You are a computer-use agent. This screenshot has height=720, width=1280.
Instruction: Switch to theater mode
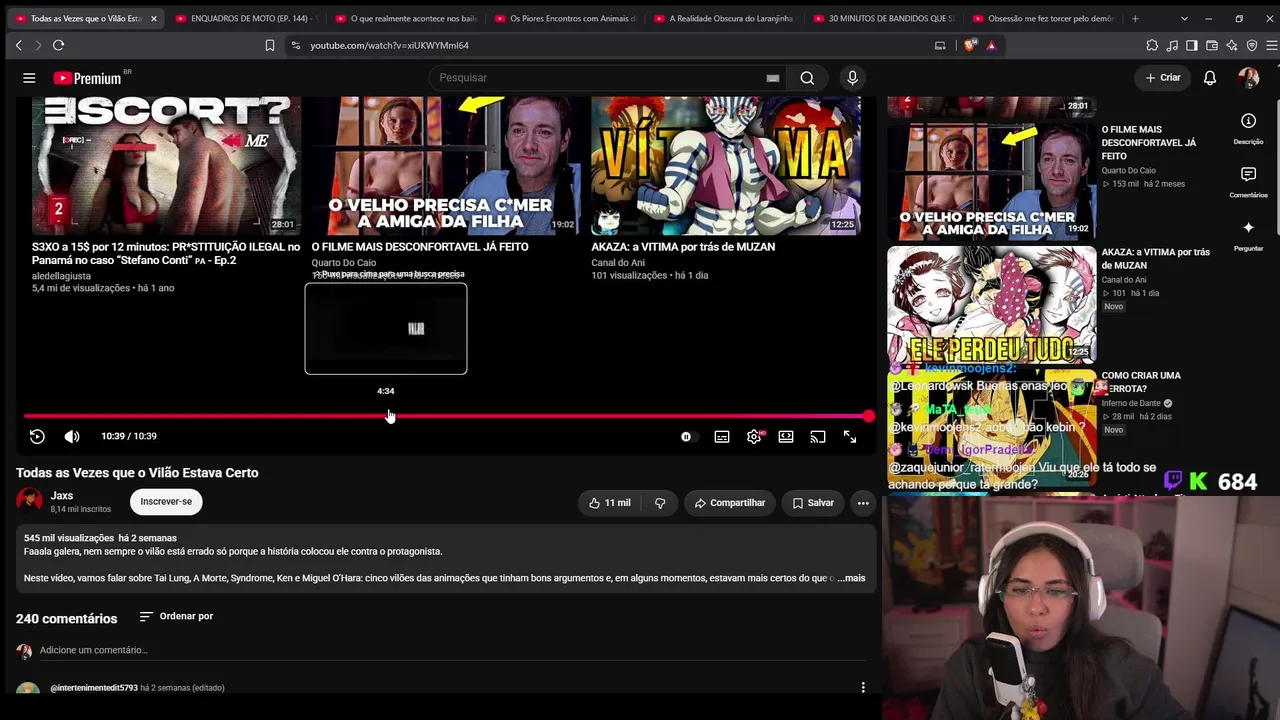786,437
